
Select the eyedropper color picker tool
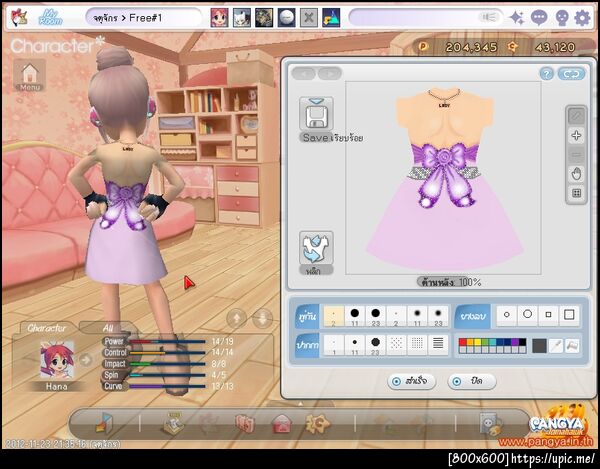click(556, 346)
